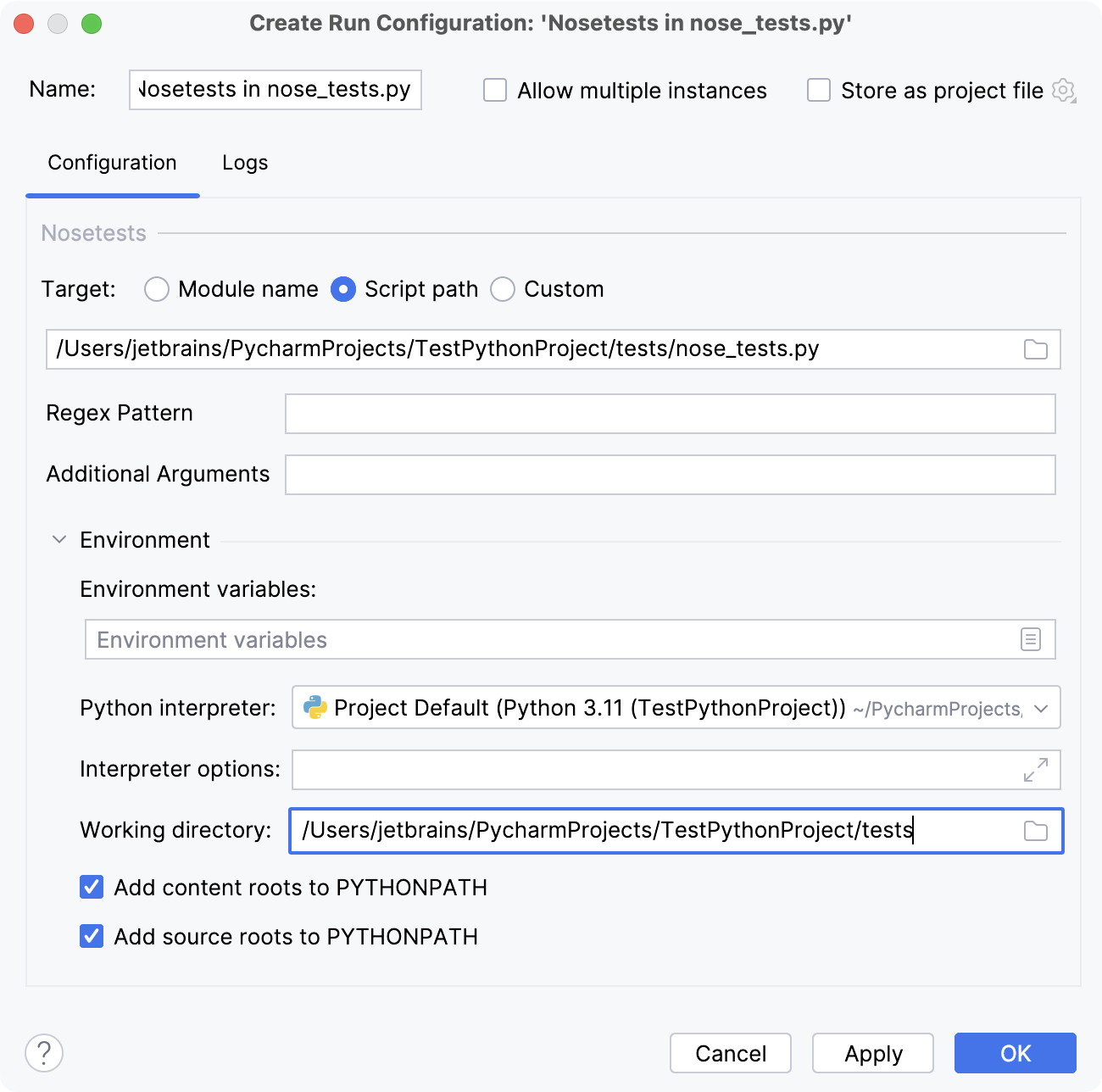Viewport: 1102px width, 1092px height.
Task: Open the Python interpreter dropdown
Action: (1043, 707)
